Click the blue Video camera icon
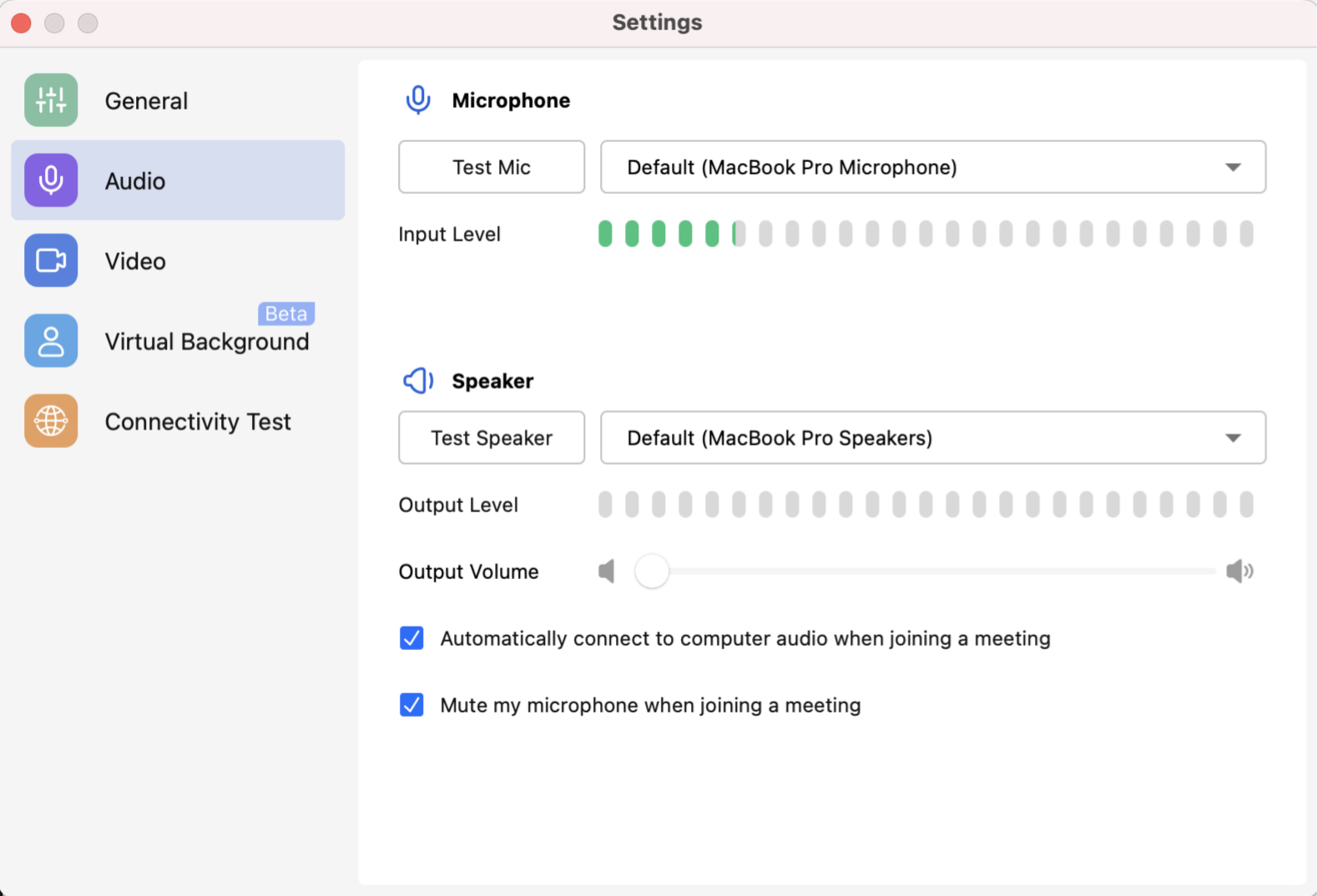The width and height of the screenshot is (1317, 896). pos(51,260)
